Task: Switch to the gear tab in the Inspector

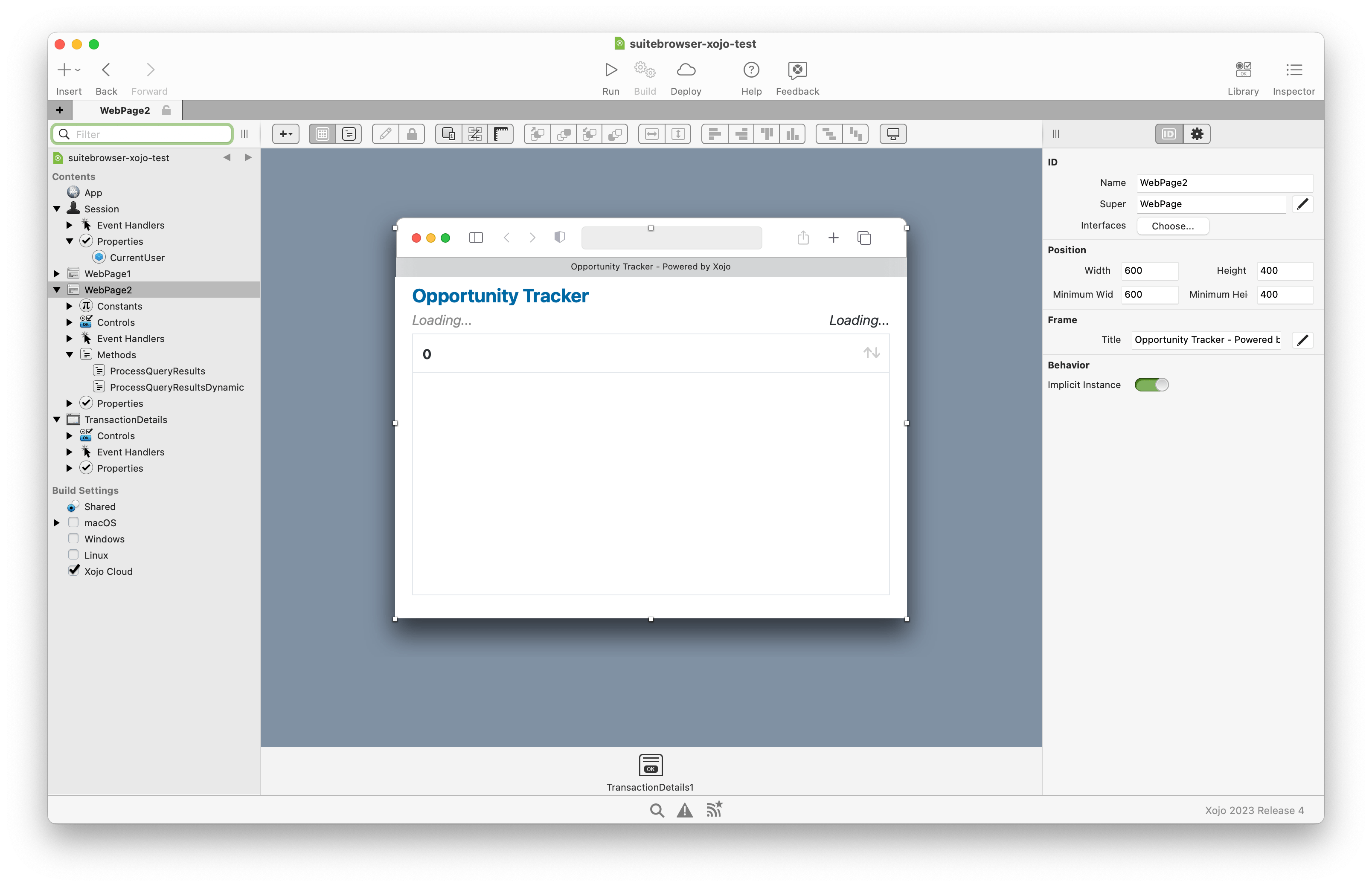Action: pos(1198,133)
